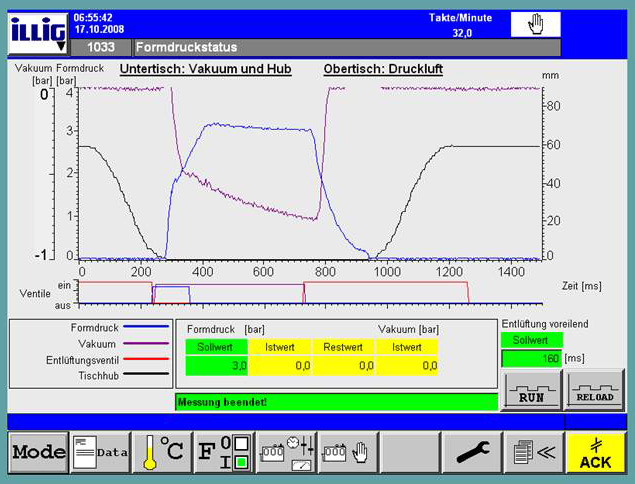Click the green Entlüftung Sollwert label
The image size is (635, 484).
click(531, 340)
